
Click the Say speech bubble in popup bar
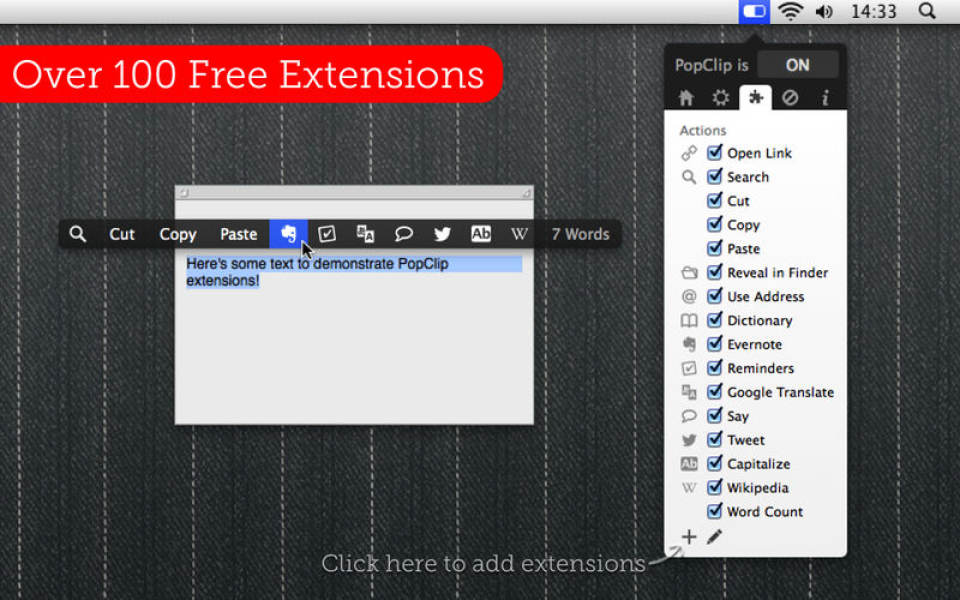[x=403, y=234]
